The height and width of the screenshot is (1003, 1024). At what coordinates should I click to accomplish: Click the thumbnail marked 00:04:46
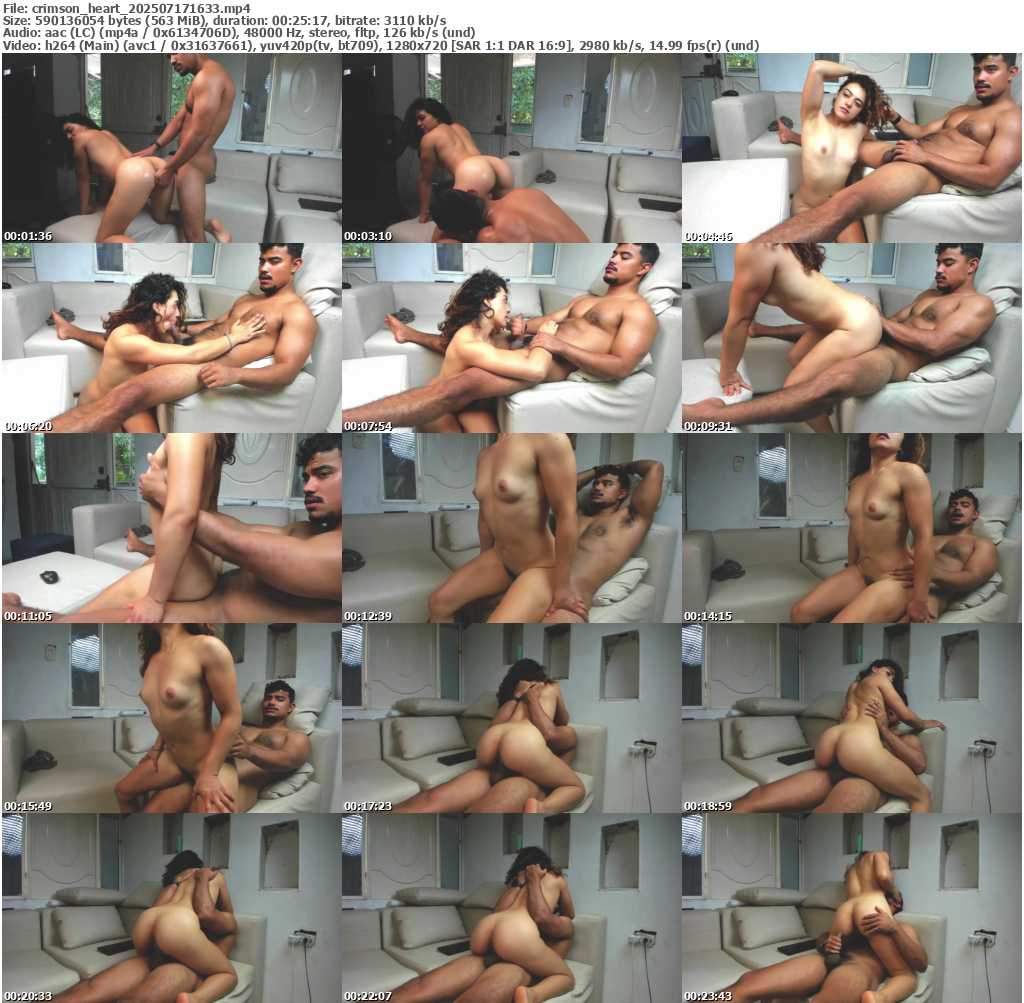851,148
